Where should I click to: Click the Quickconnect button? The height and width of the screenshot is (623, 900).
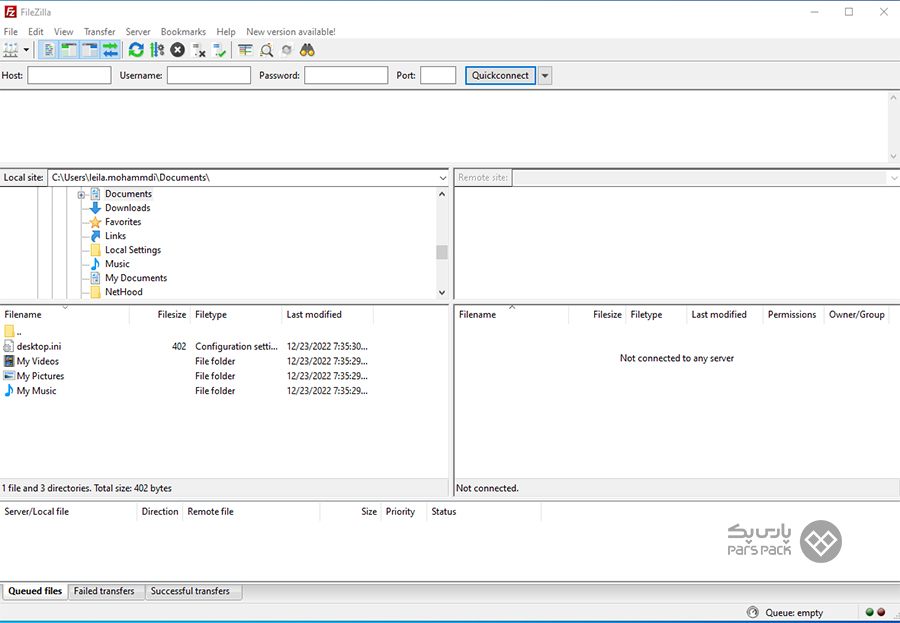[x=500, y=75]
